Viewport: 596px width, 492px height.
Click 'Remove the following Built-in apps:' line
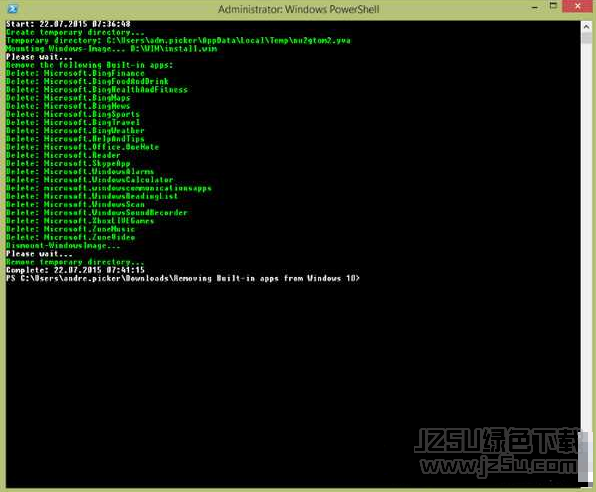tap(89, 65)
